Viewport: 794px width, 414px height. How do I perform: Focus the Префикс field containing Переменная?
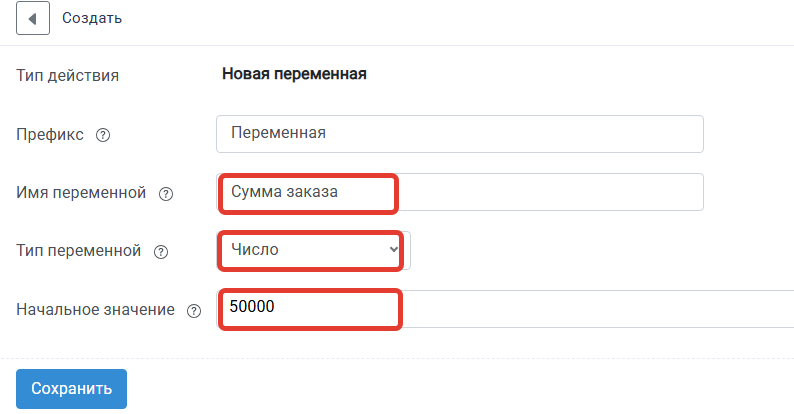(460, 134)
